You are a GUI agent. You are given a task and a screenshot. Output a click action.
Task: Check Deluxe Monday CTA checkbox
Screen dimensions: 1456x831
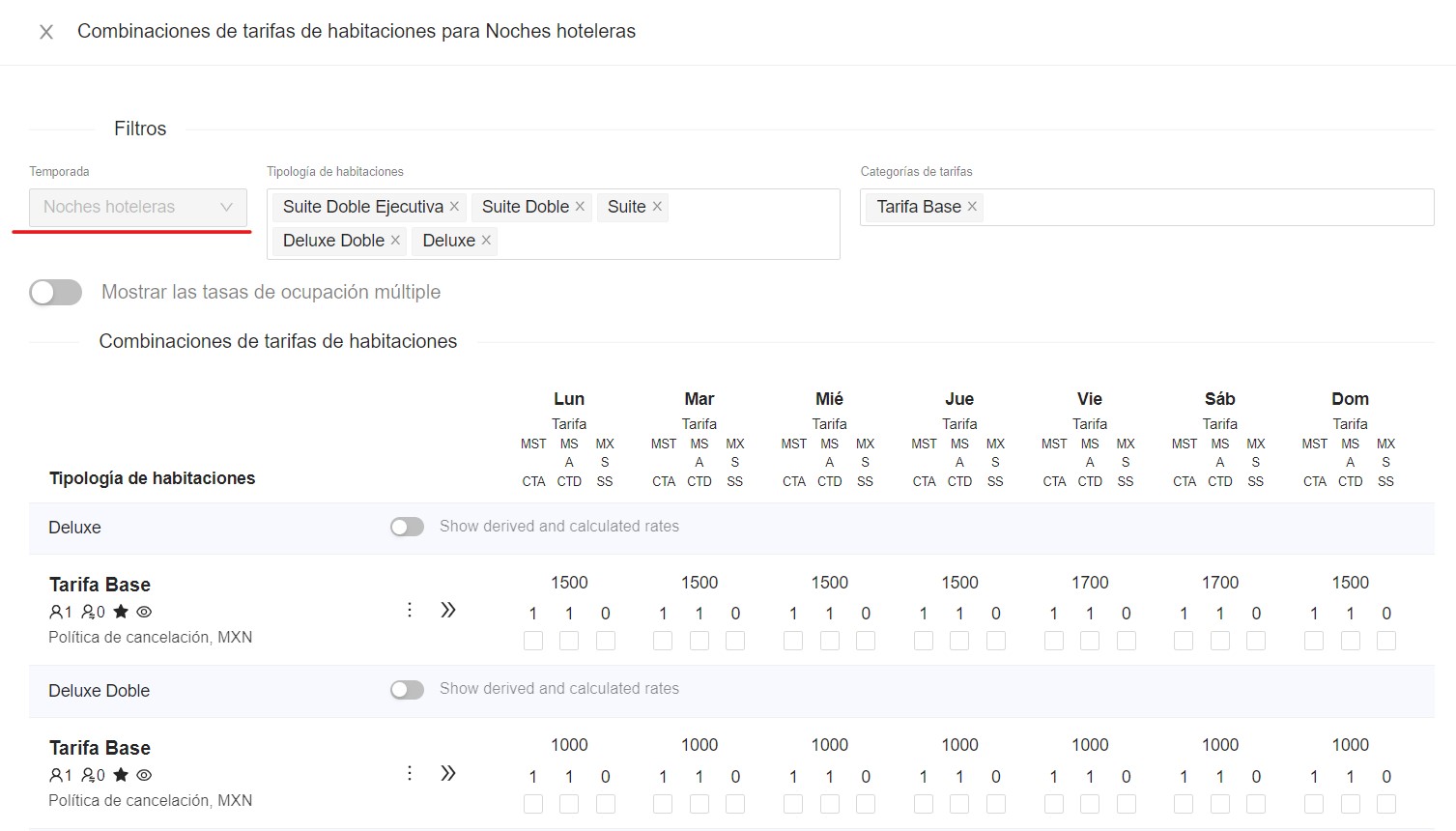[533, 641]
